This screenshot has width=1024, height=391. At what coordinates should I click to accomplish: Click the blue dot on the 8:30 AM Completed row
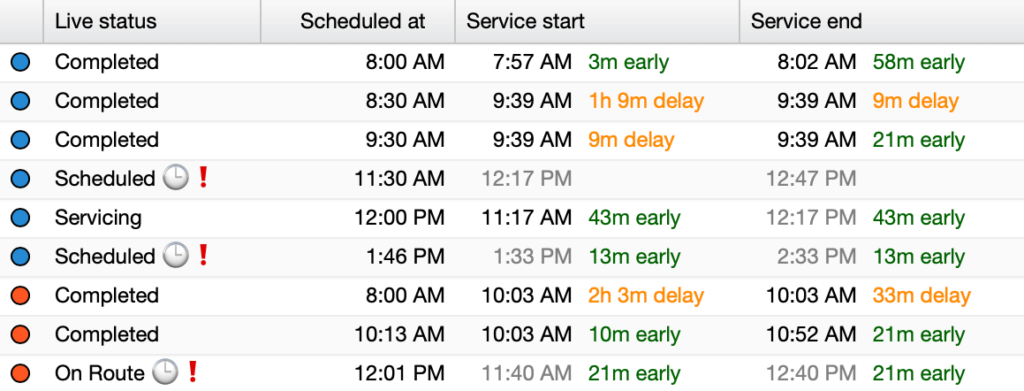[x=20, y=101]
